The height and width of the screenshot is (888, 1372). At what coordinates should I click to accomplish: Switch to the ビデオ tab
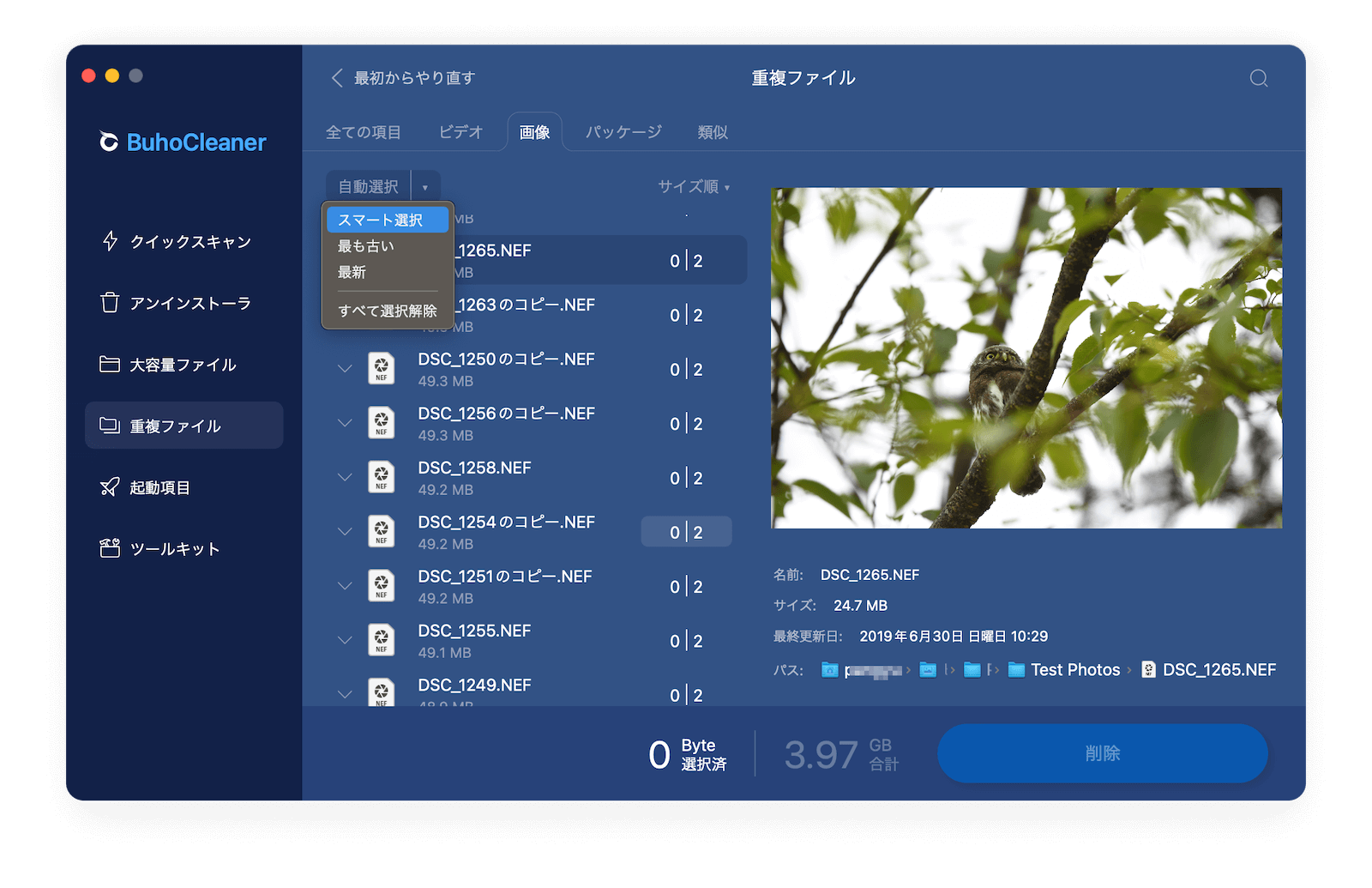click(461, 132)
